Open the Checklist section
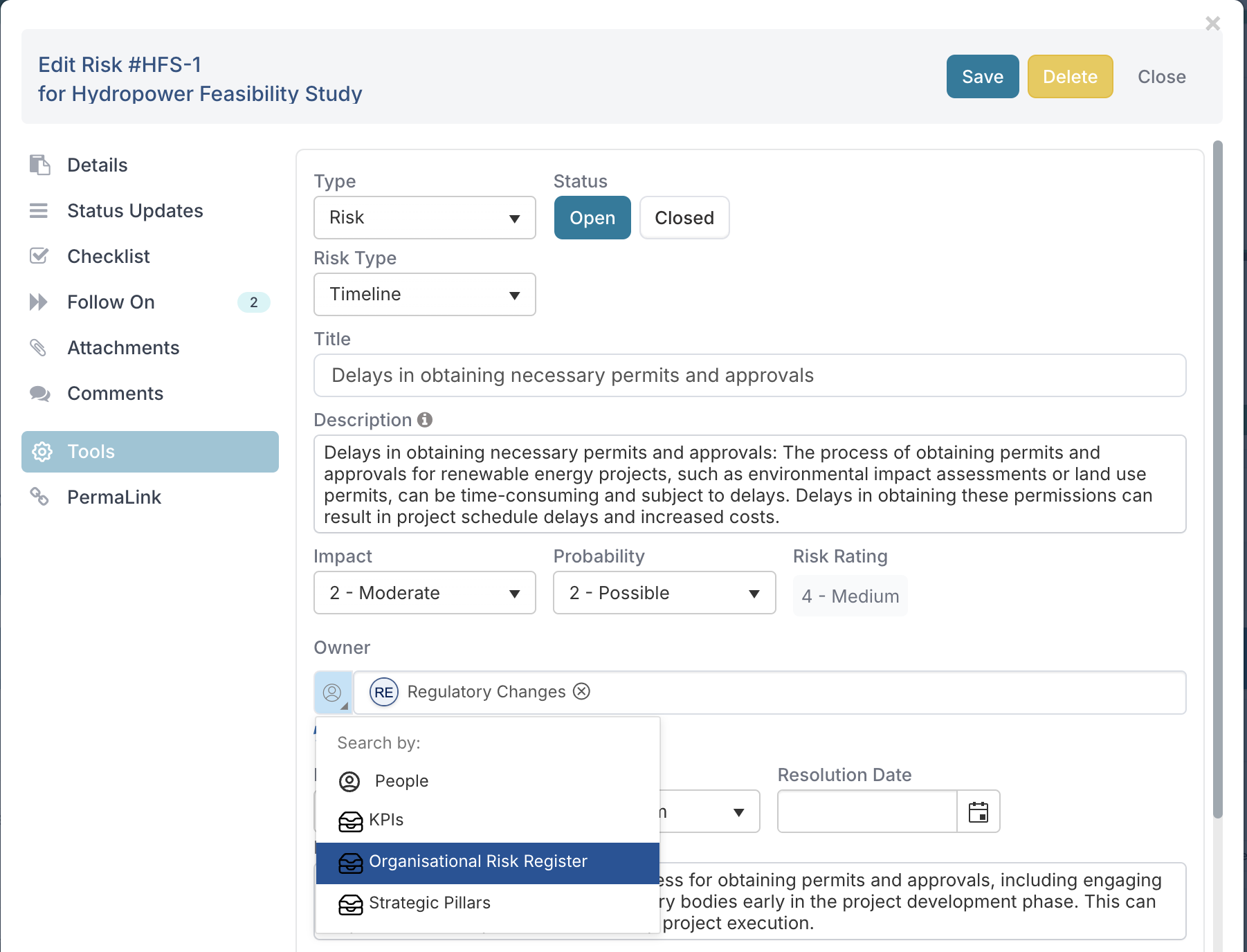This screenshot has height=952, width=1247. tap(150, 256)
